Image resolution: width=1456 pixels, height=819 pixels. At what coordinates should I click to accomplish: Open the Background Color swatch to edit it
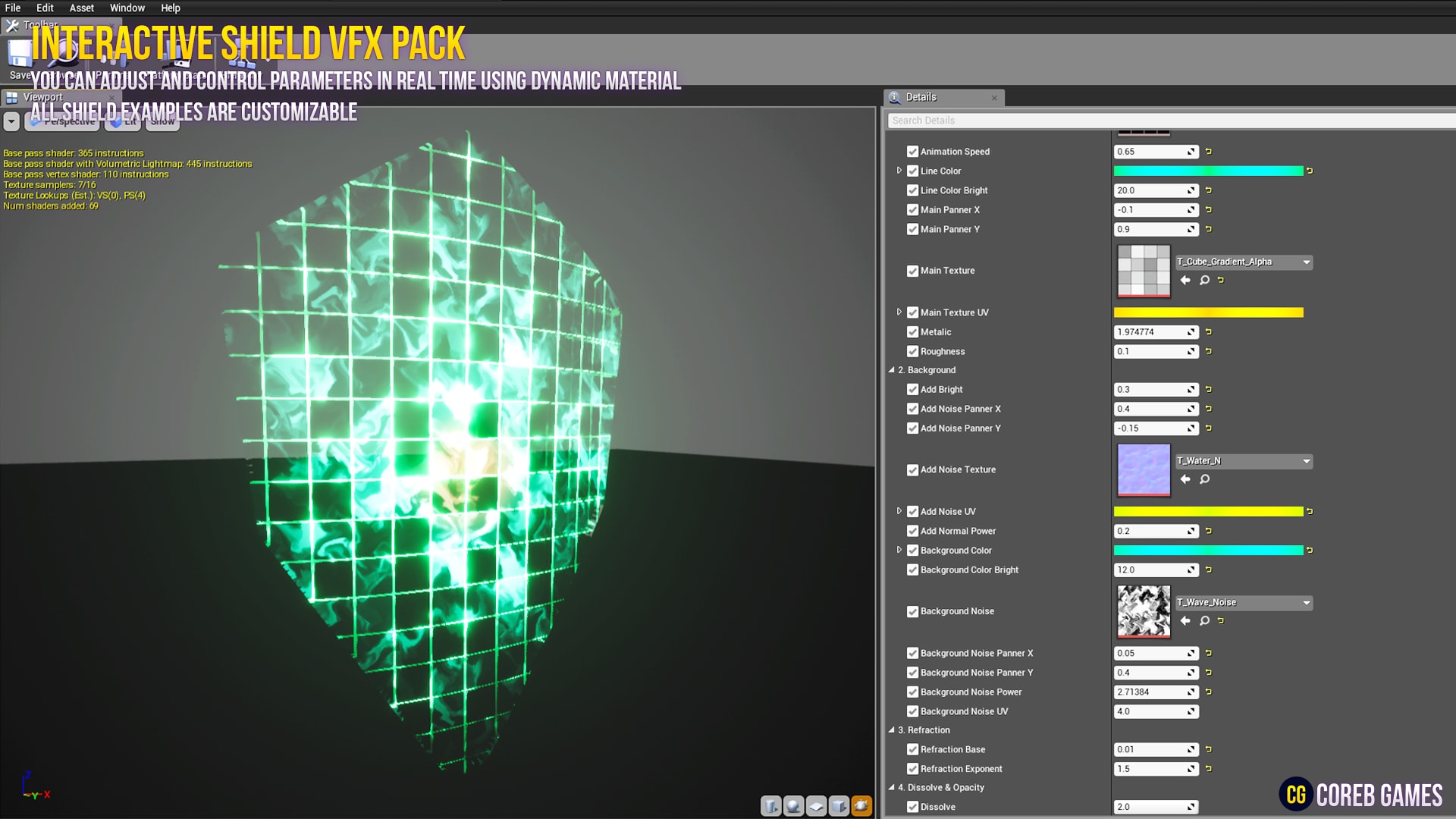[1210, 550]
